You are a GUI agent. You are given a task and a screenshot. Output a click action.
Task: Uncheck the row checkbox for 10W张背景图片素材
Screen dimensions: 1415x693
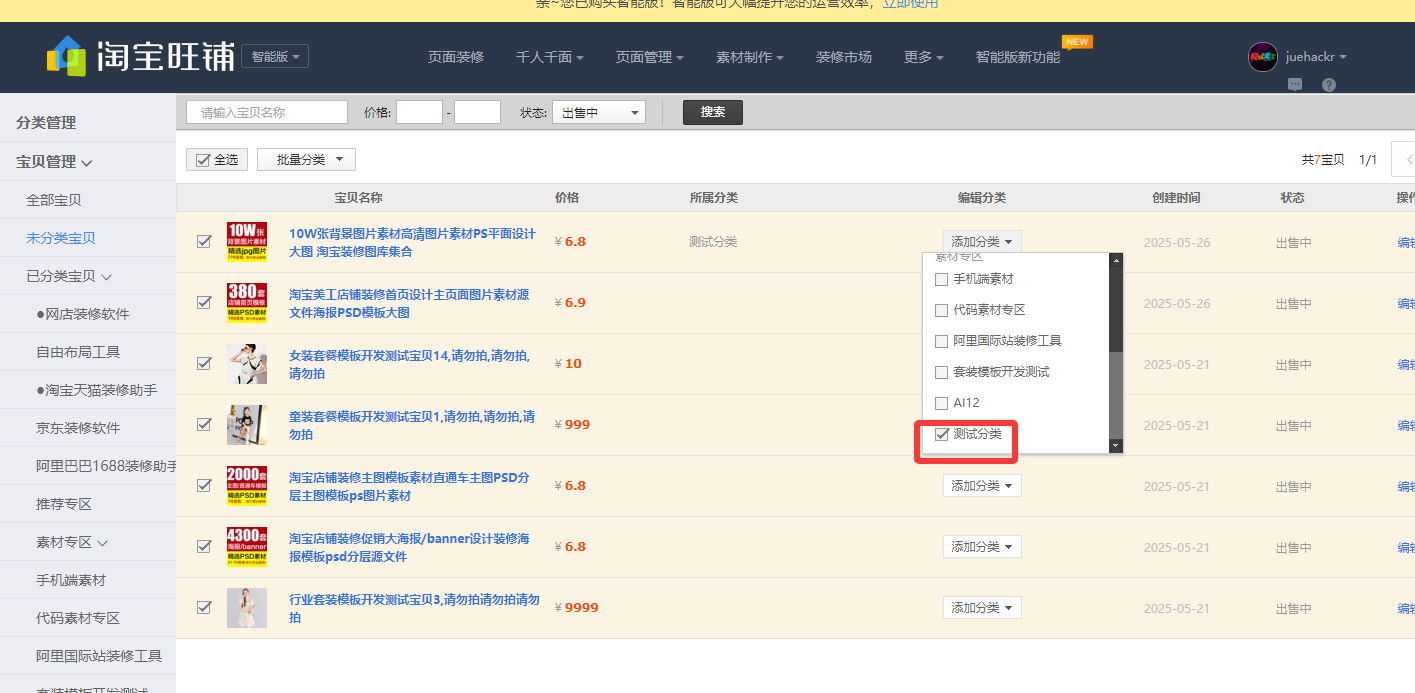click(x=204, y=242)
